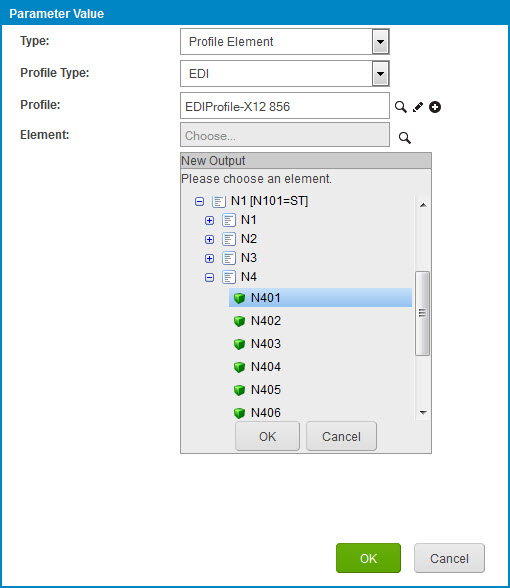
Task: Click OK in the element chooser panel
Action: tap(267, 436)
